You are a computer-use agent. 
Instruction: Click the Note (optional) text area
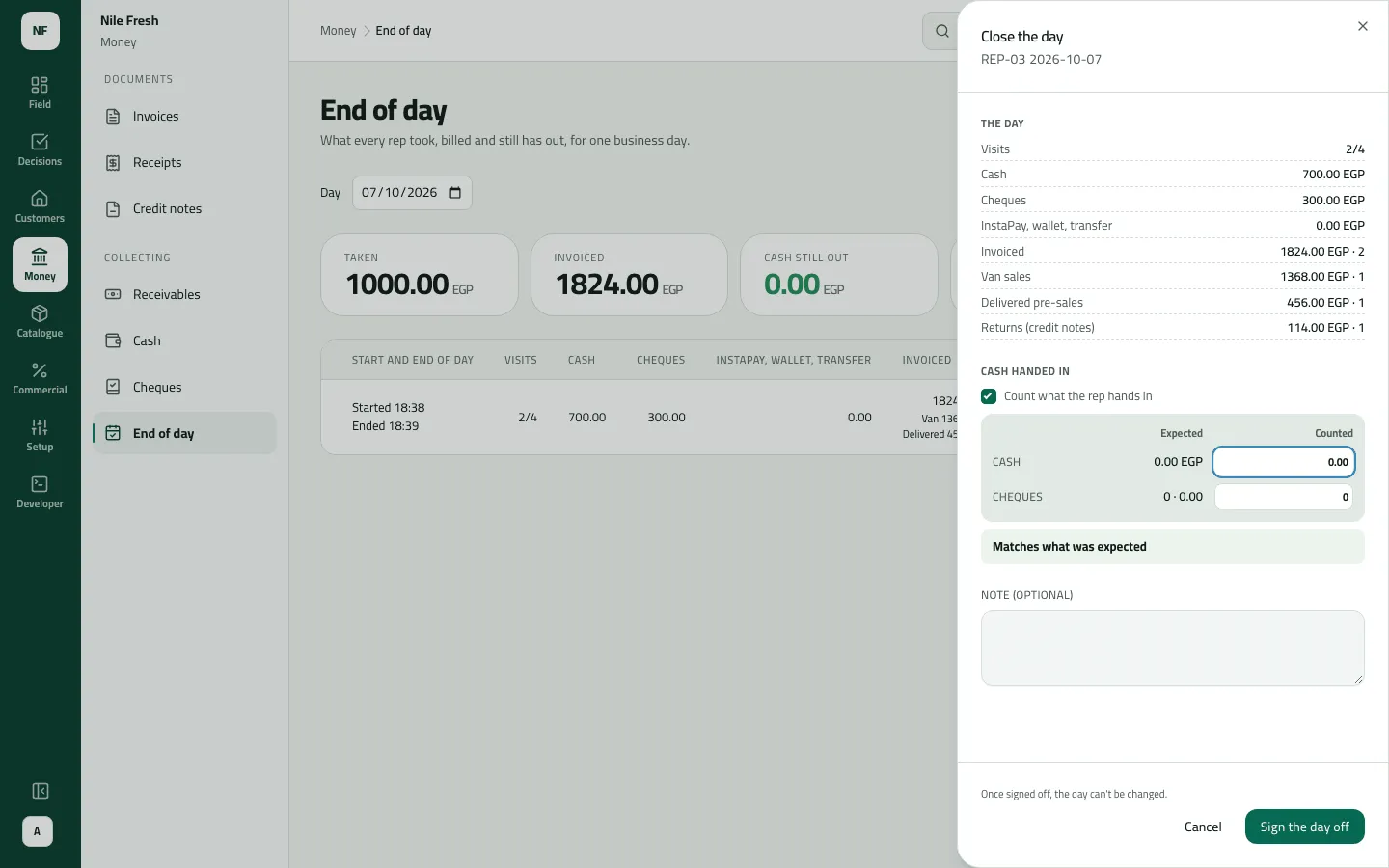coord(1173,648)
